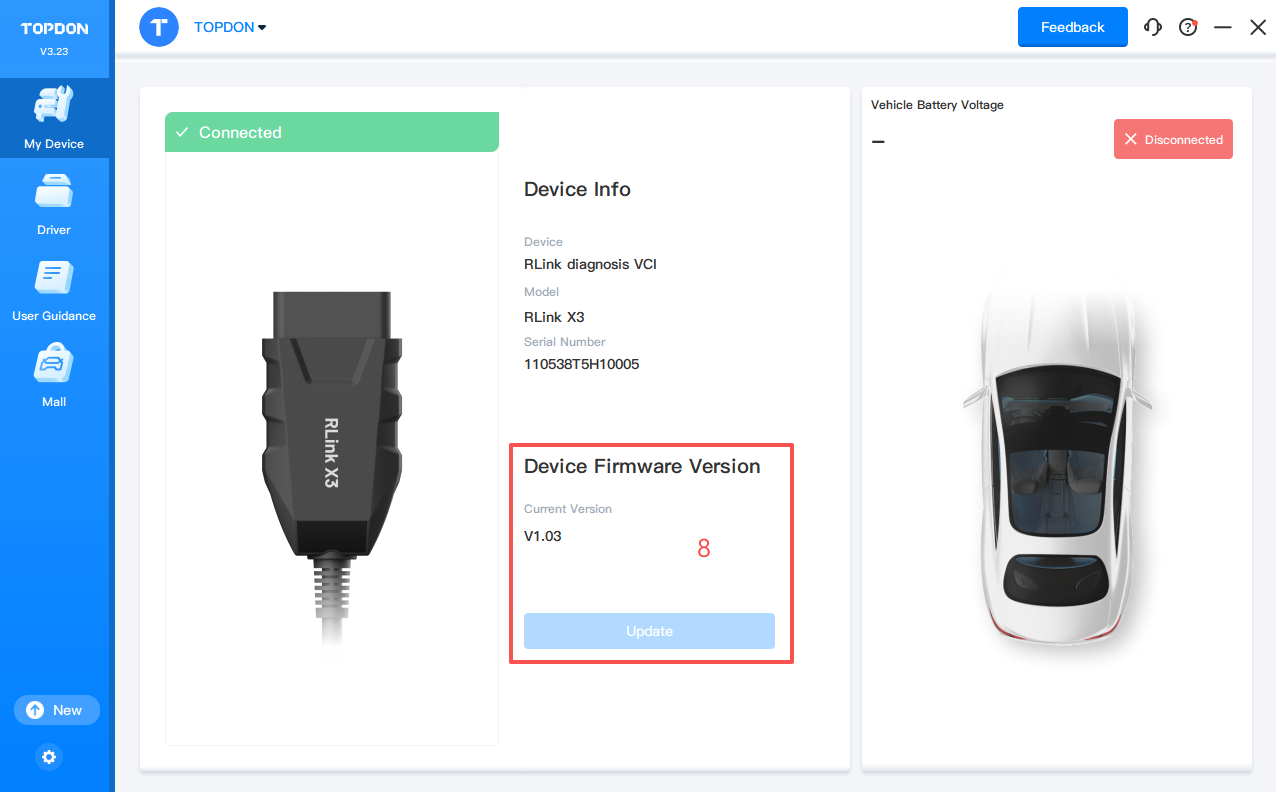Close the TOPDON application window
Image resolution: width=1276 pixels, height=792 pixels.
[x=1258, y=27]
